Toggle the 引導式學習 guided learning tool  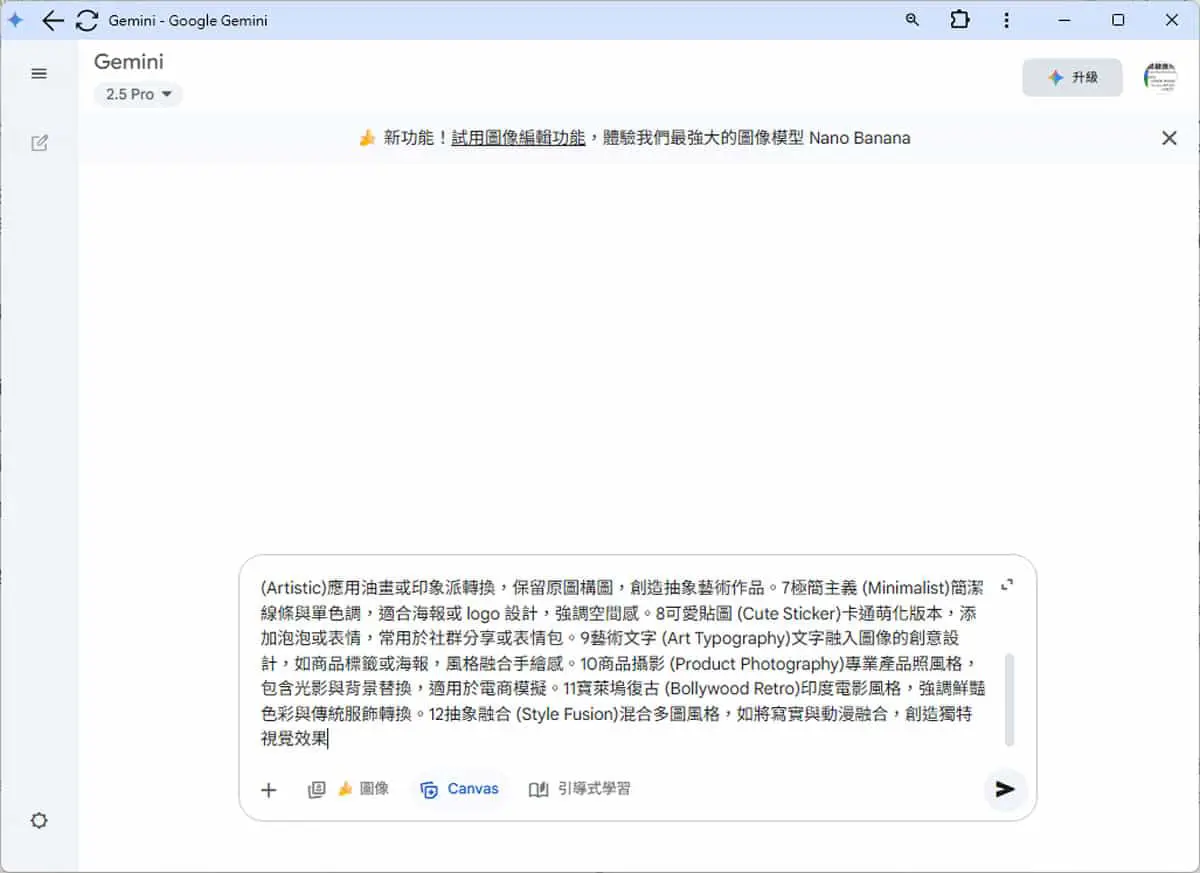(580, 789)
